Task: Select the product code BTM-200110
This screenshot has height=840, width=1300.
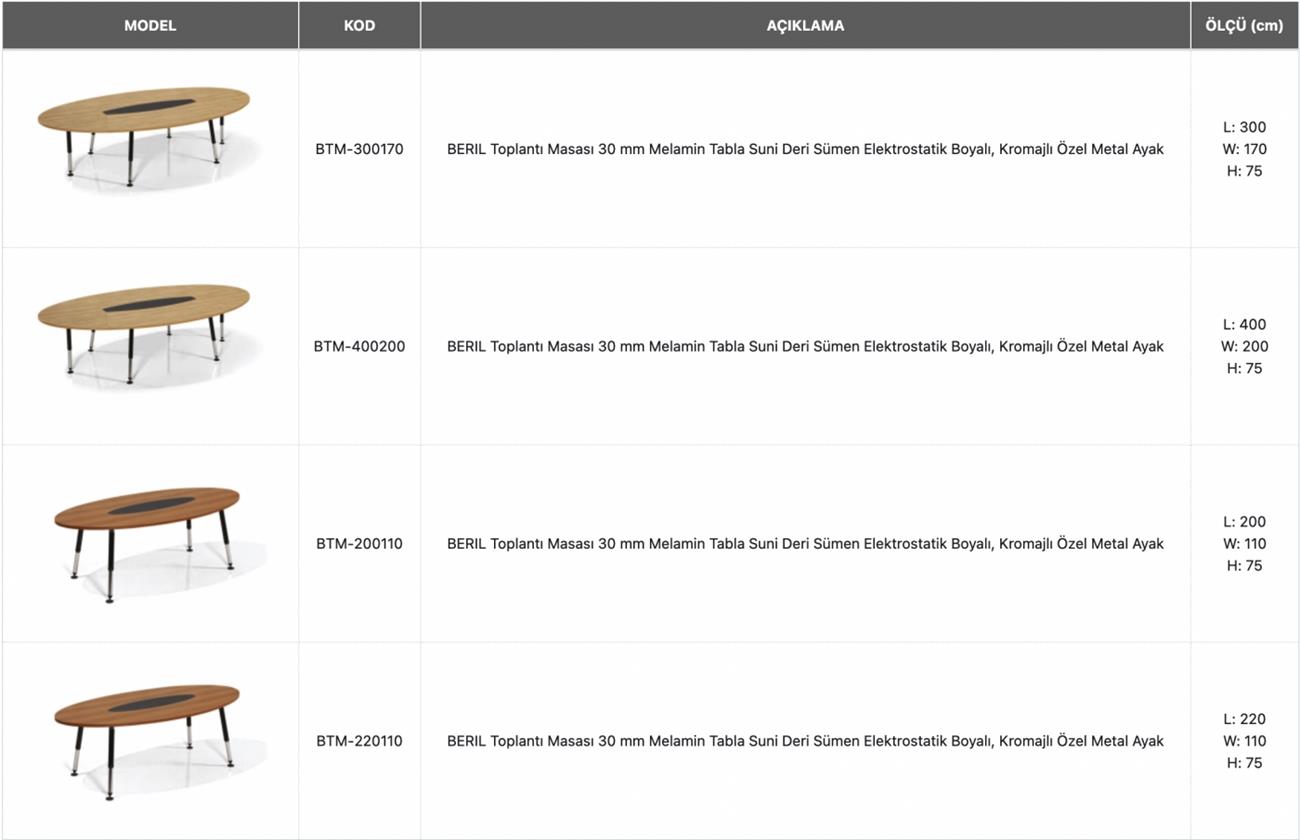Action: point(359,544)
